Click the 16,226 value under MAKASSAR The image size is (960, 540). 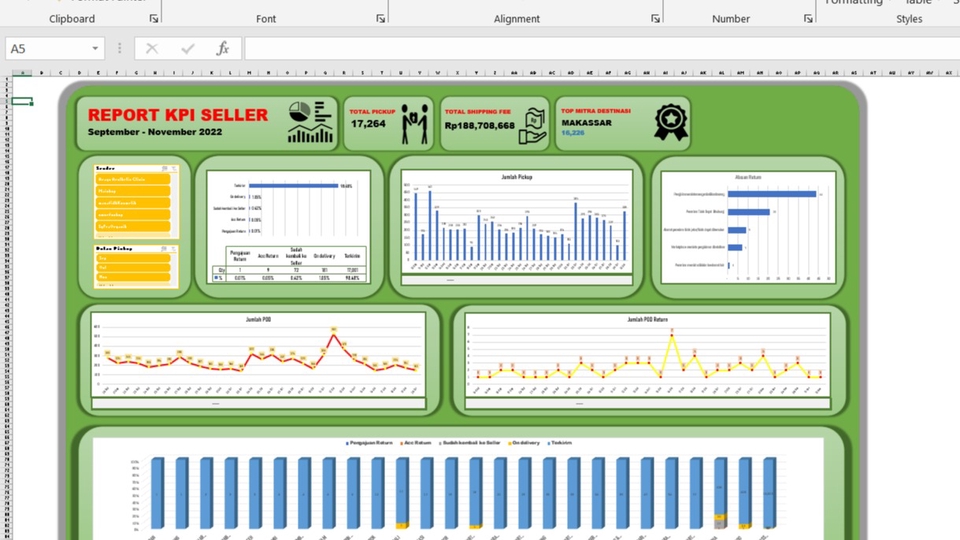click(572, 133)
